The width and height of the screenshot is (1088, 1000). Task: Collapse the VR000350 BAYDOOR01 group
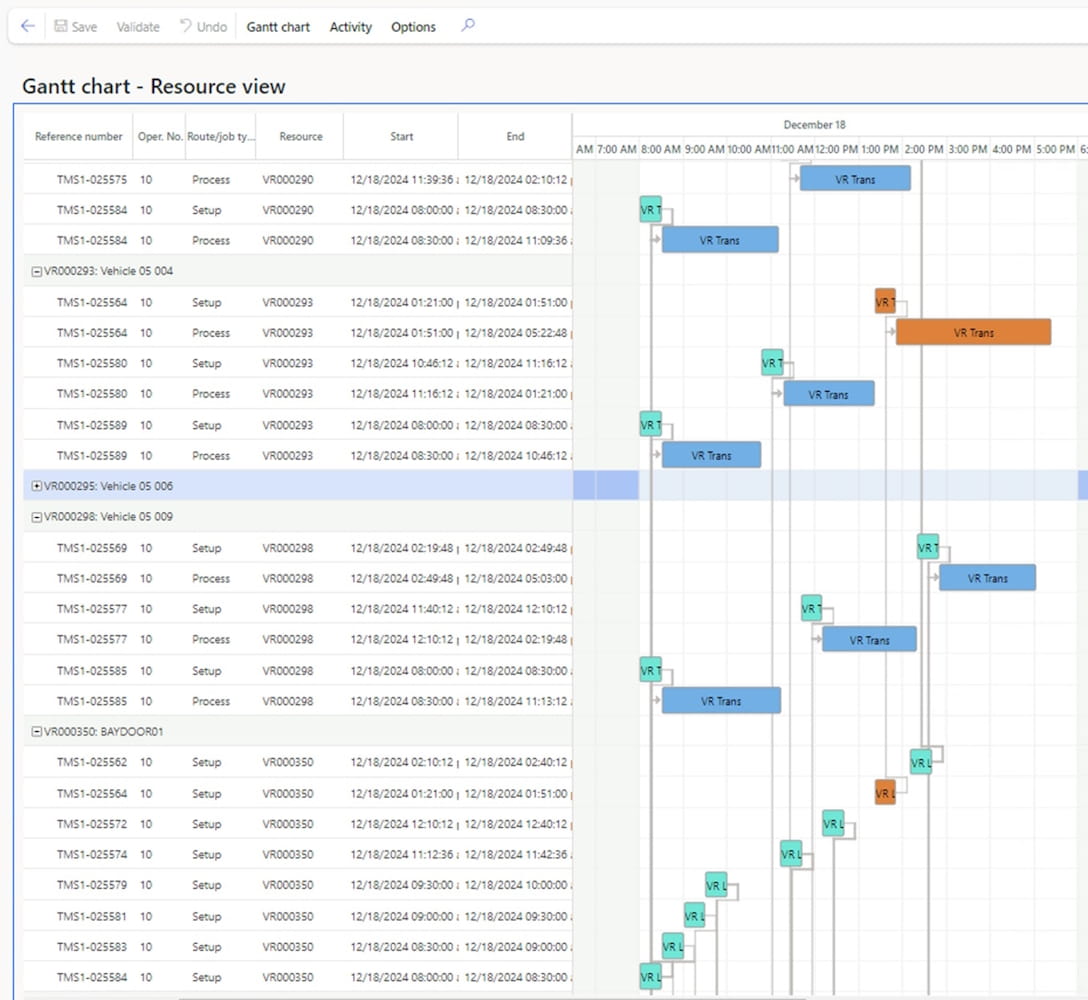(x=37, y=732)
